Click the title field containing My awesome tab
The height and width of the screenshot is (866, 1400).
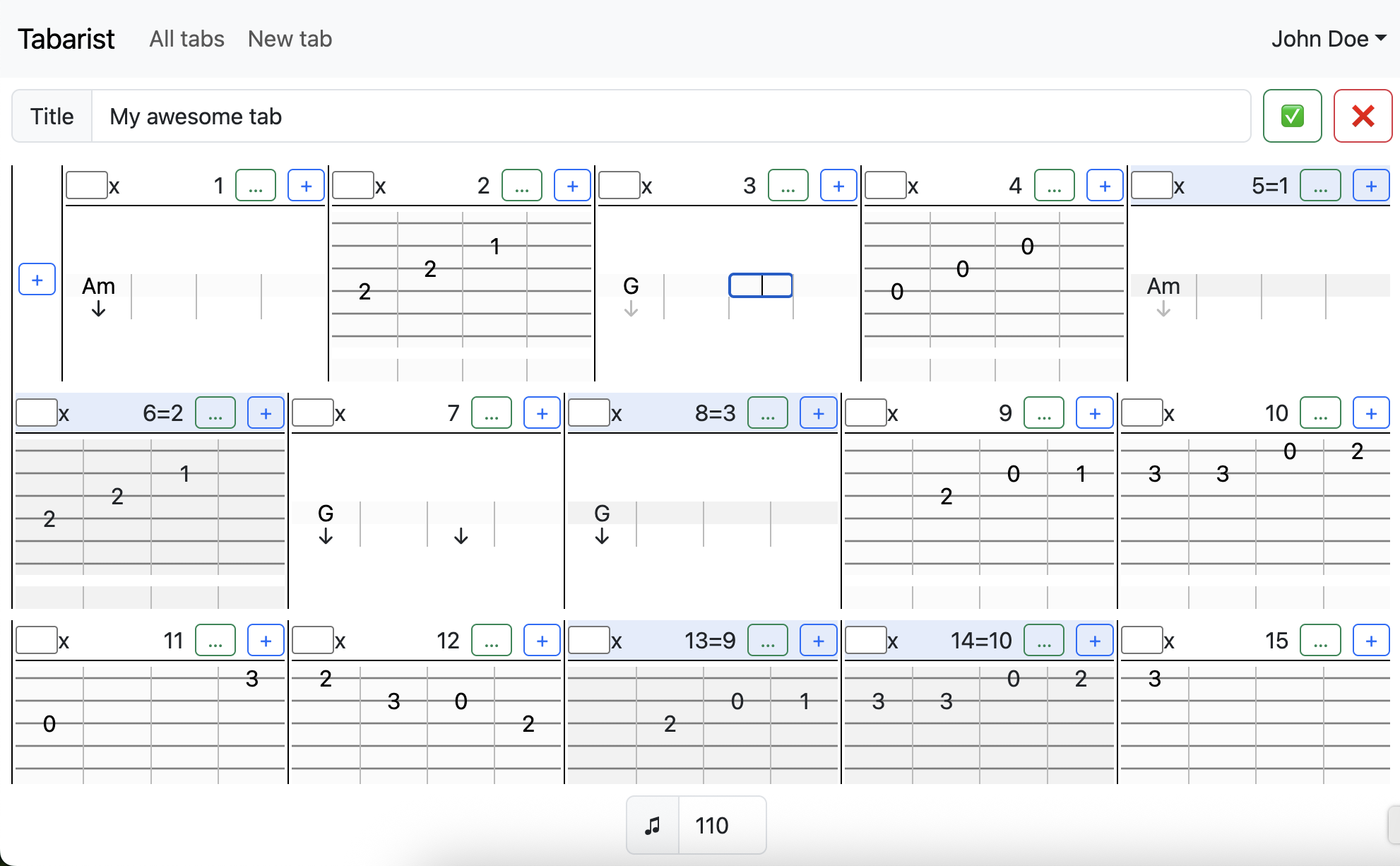tap(671, 116)
